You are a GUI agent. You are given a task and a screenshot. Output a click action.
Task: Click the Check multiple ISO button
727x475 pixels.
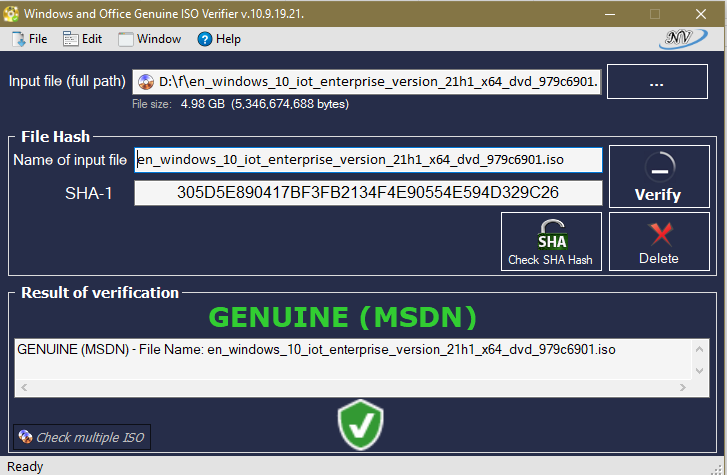tap(82, 437)
